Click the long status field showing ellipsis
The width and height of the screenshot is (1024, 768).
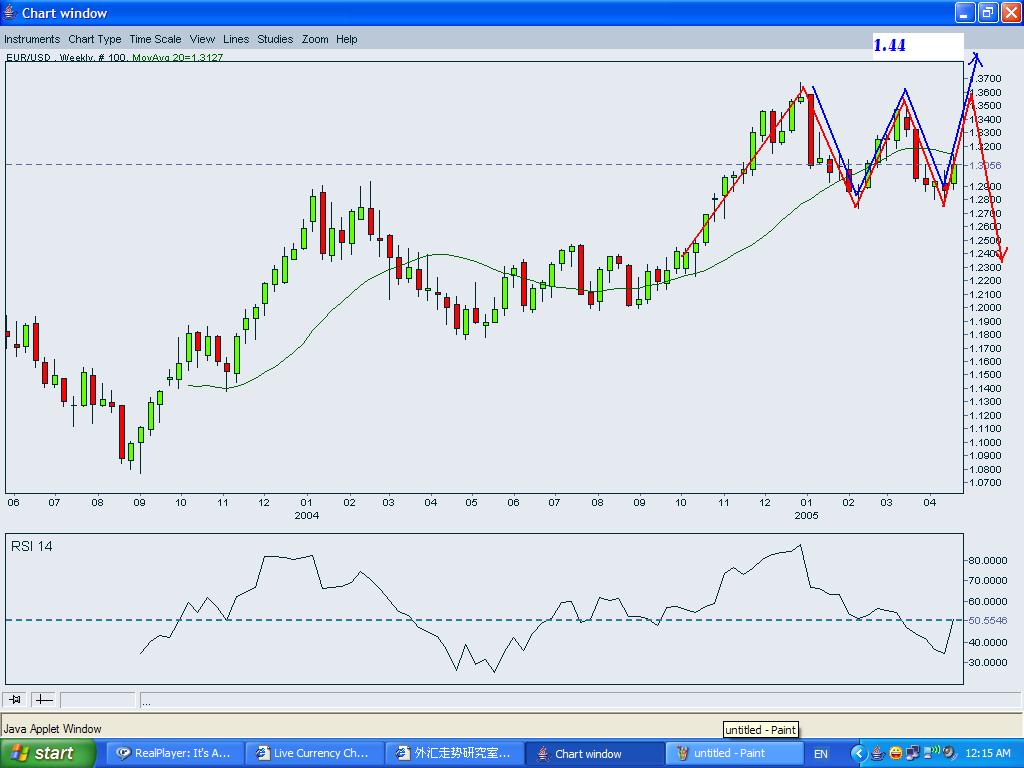580,700
